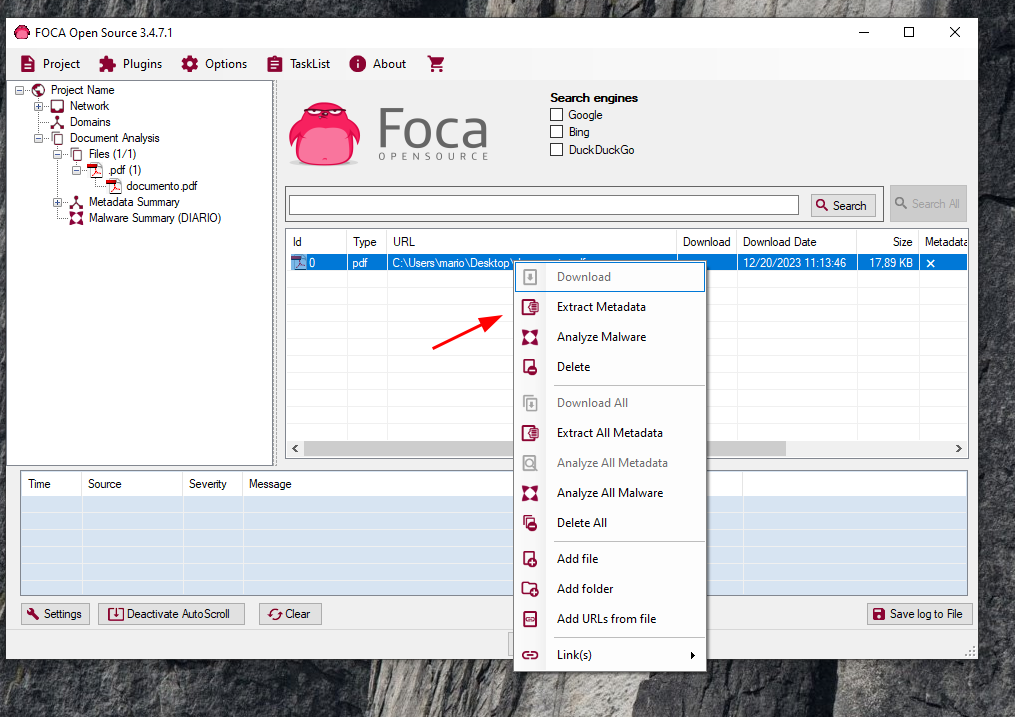The image size is (1015, 717).
Task: Click the Clear log button
Action: coord(290,614)
